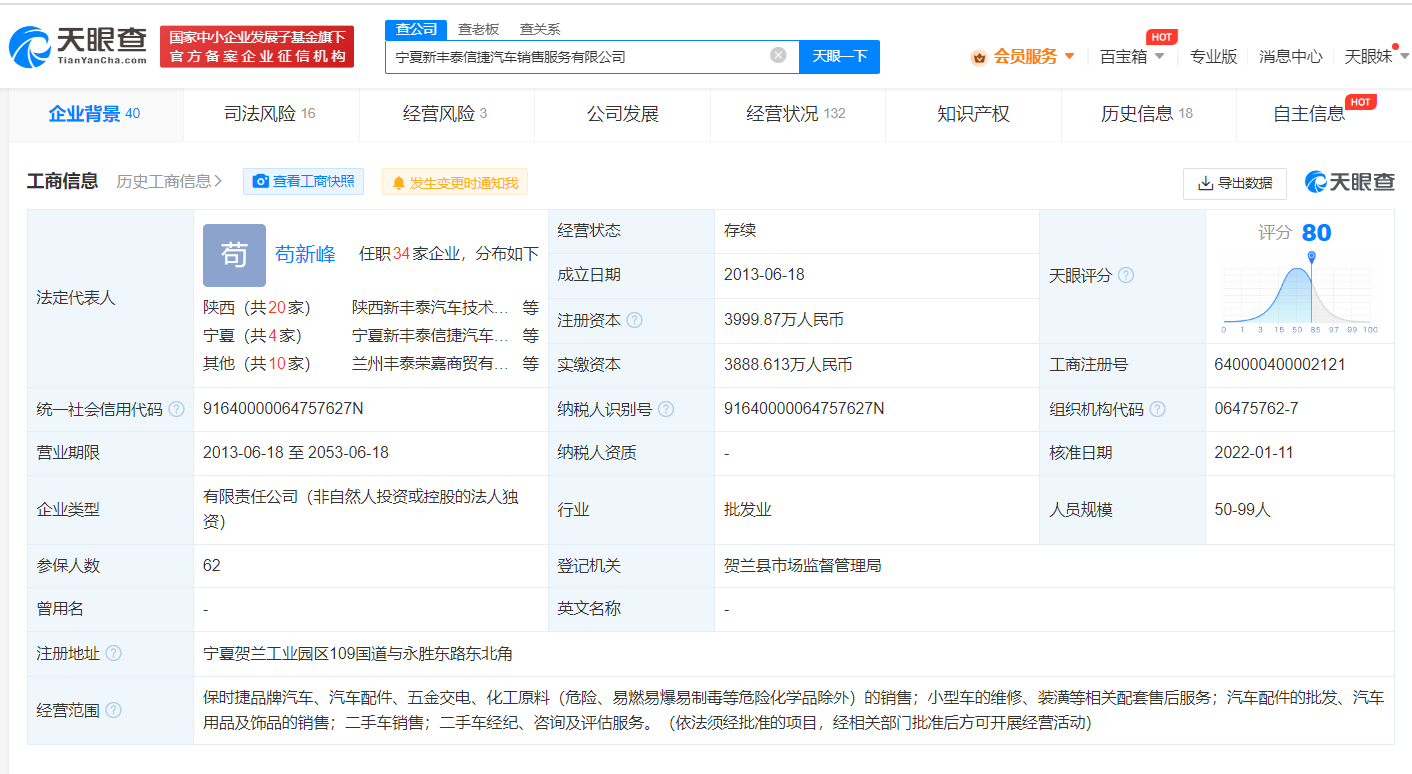Clear the search box with the X icon
1412x774 pixels.
pyautogui.click(x=778, y=56)
